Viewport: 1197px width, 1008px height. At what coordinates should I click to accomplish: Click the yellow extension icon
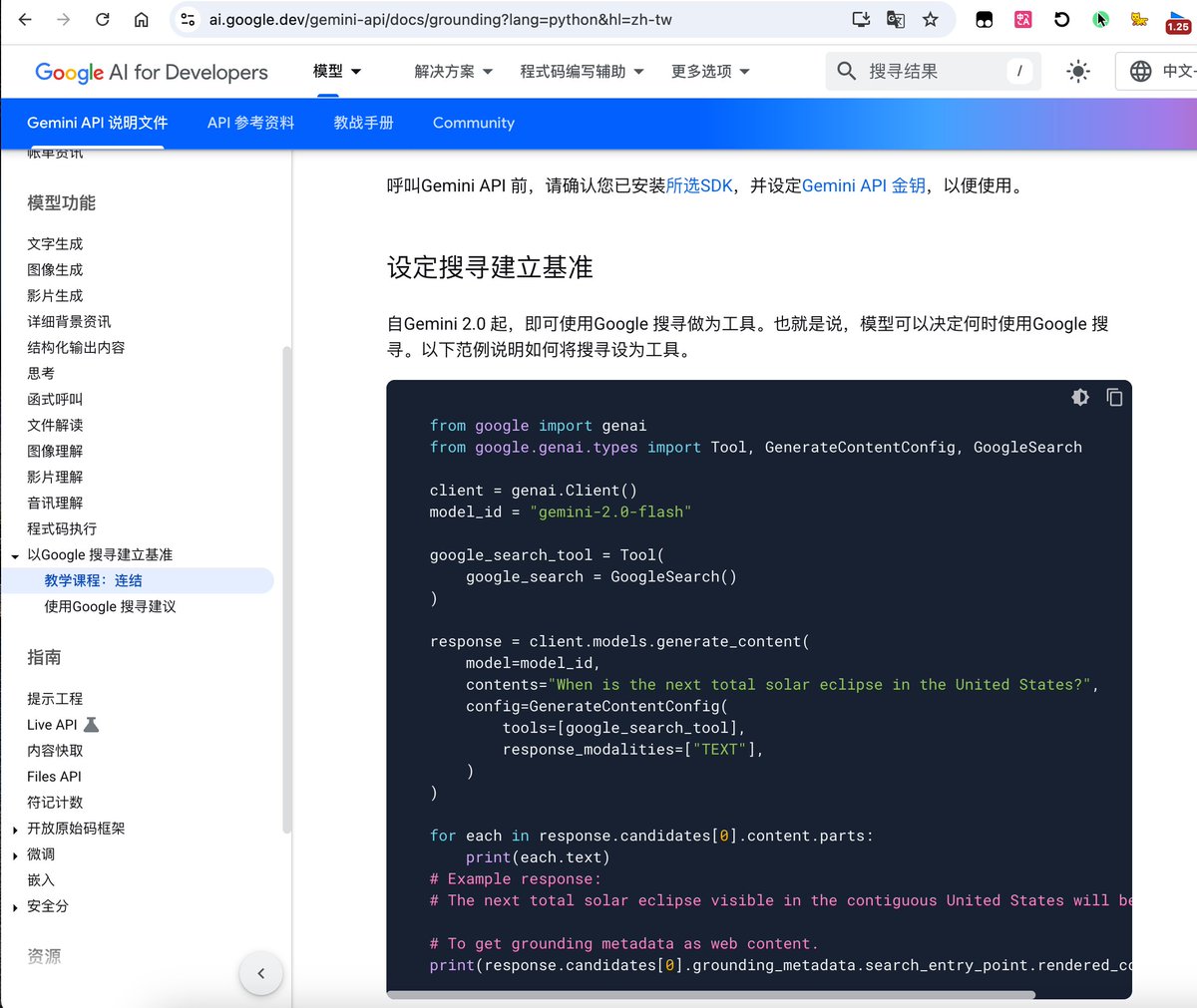[1139, 19]
